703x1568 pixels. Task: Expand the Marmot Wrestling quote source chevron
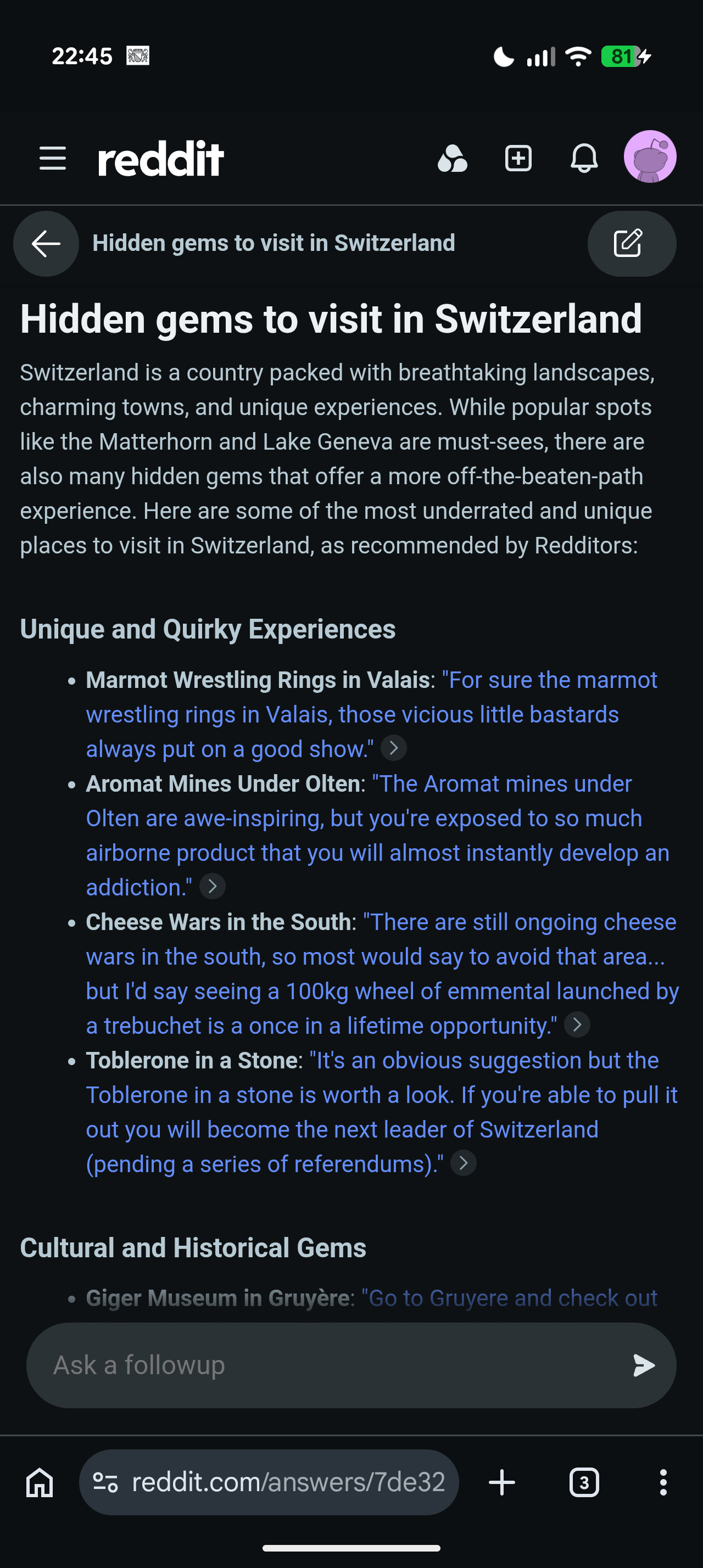pyautogui.click(x=394, y=748)
